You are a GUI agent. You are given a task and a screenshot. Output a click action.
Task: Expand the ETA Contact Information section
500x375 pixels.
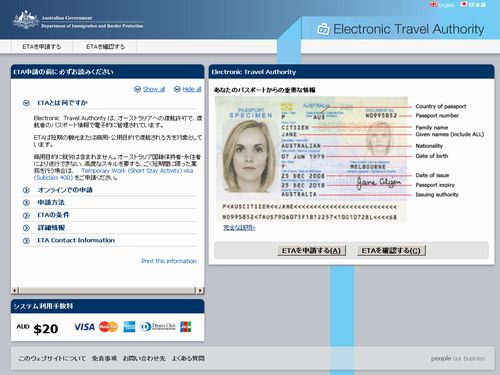[x=26, y=241]
